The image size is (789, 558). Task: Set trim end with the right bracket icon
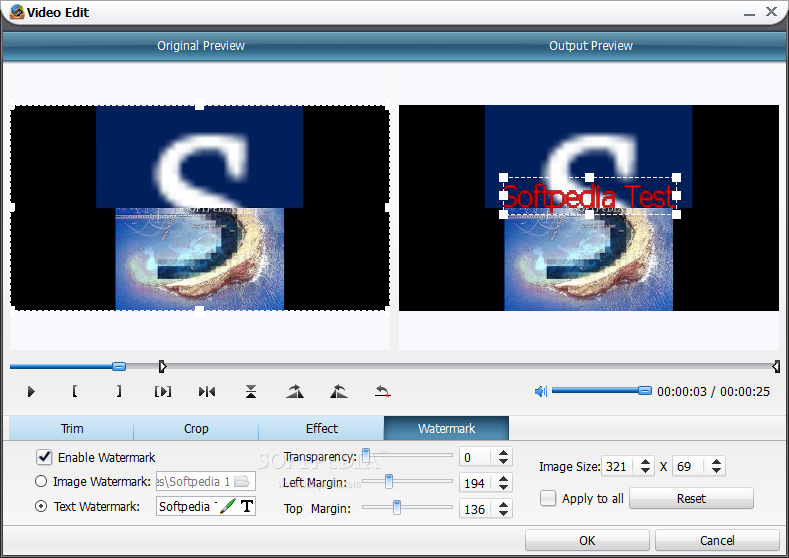[118, 391]
